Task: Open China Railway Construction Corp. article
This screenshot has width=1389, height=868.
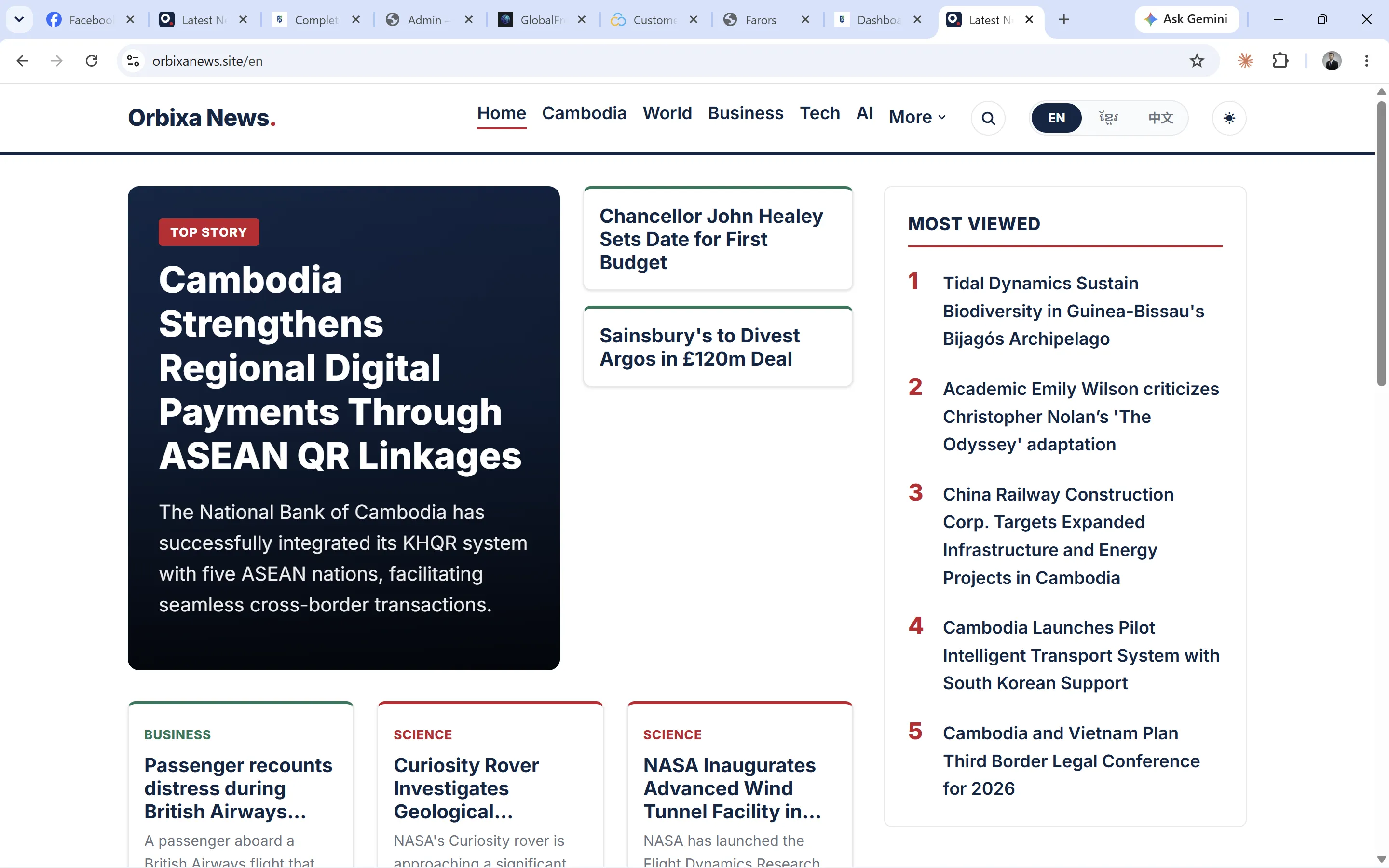Action: 1058,536
